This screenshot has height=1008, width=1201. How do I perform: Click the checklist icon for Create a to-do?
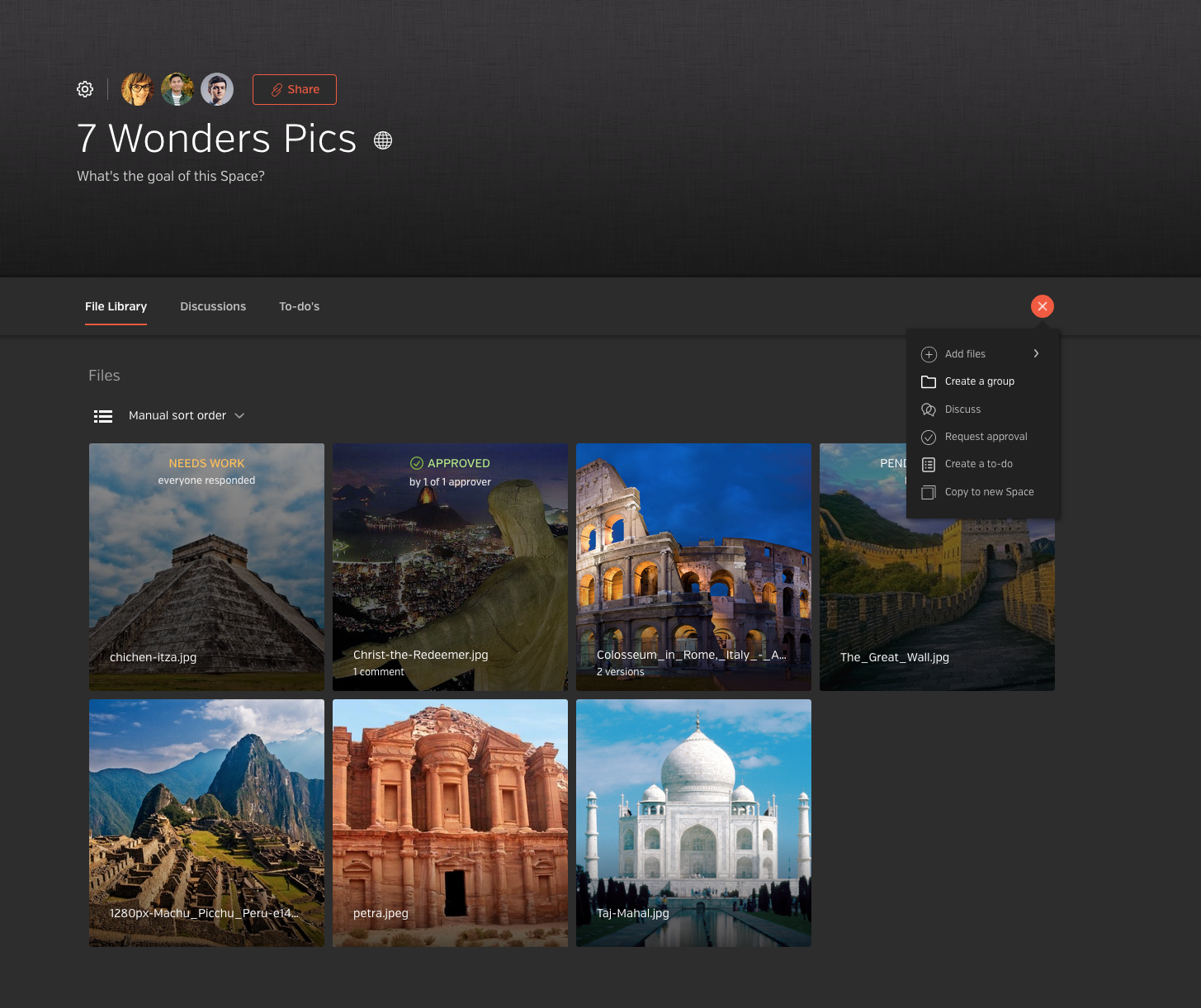pos(929,464)
